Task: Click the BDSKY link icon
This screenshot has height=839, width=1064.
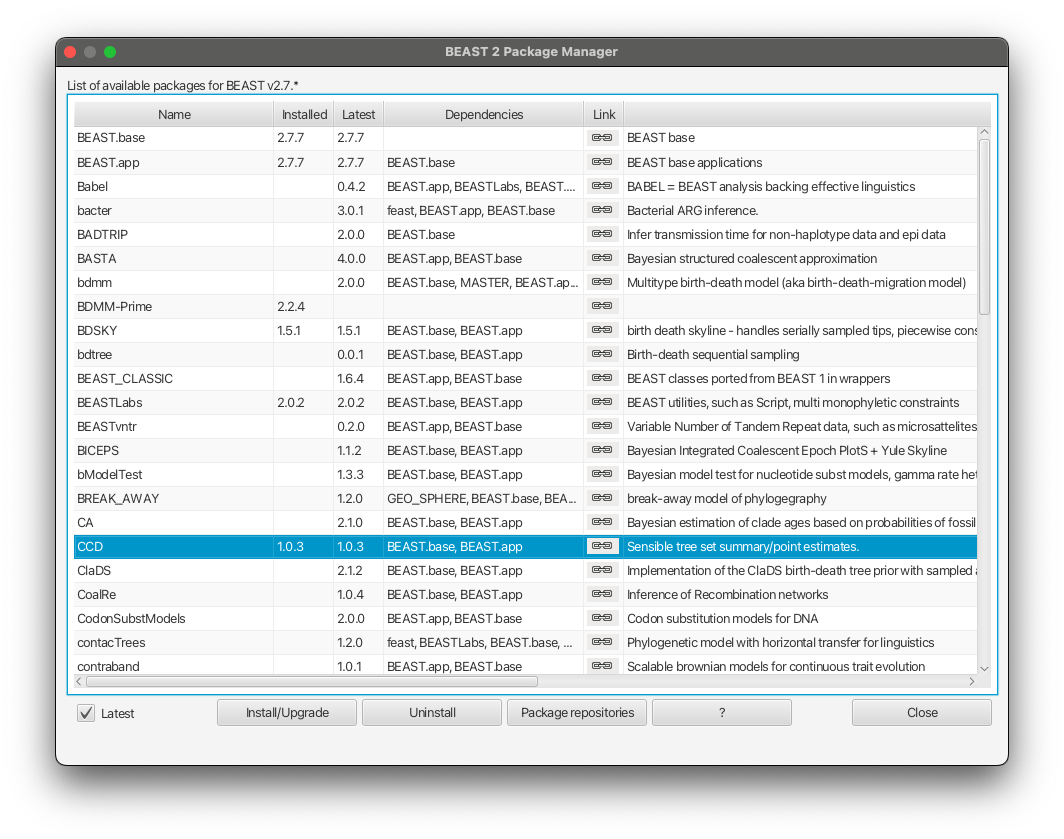Action: pos(602,330)
